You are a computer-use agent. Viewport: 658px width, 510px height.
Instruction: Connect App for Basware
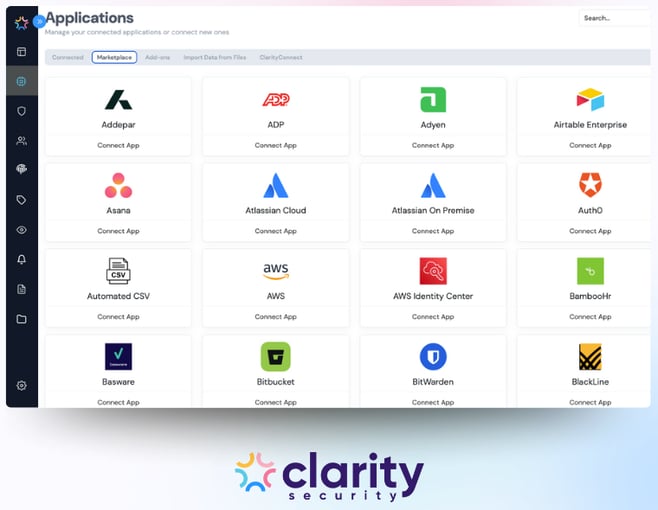click(118, 402)
